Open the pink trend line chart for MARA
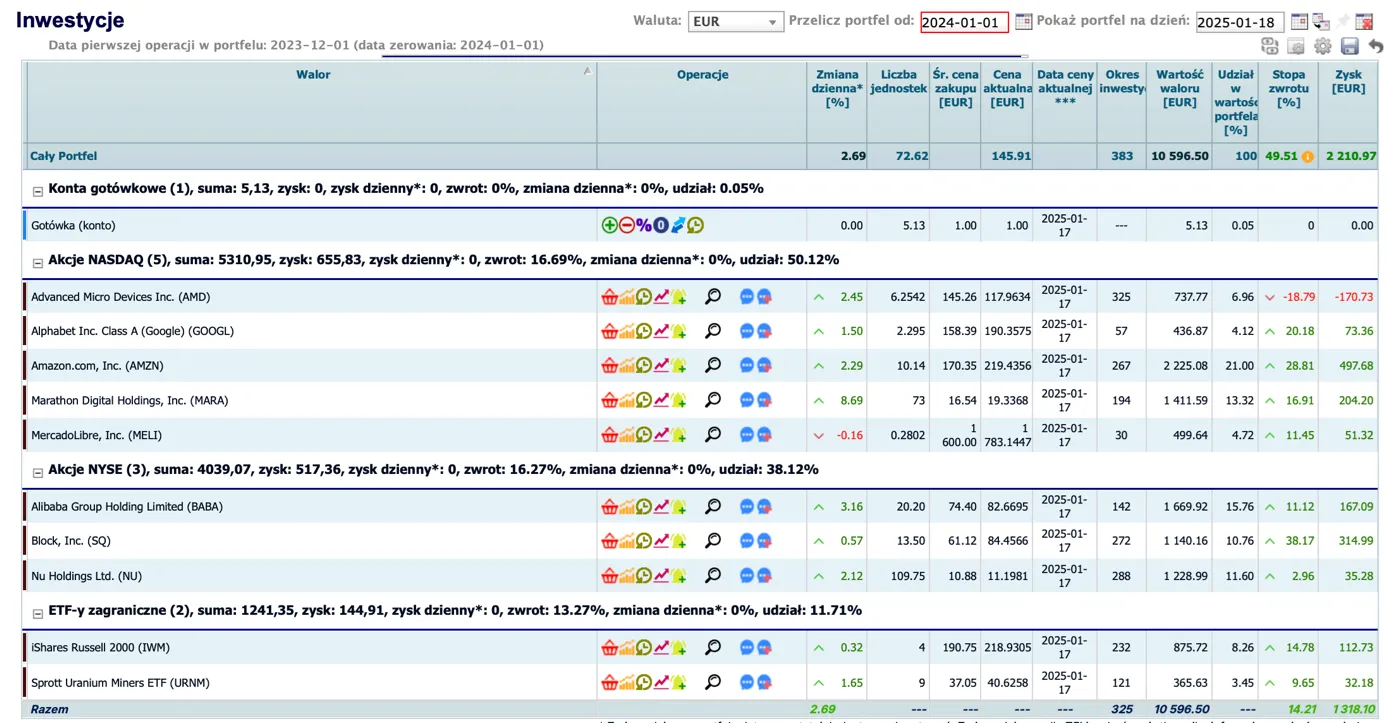Image resolution: width=1386 pixels, height=723 pixels. [x=661, y=400]
